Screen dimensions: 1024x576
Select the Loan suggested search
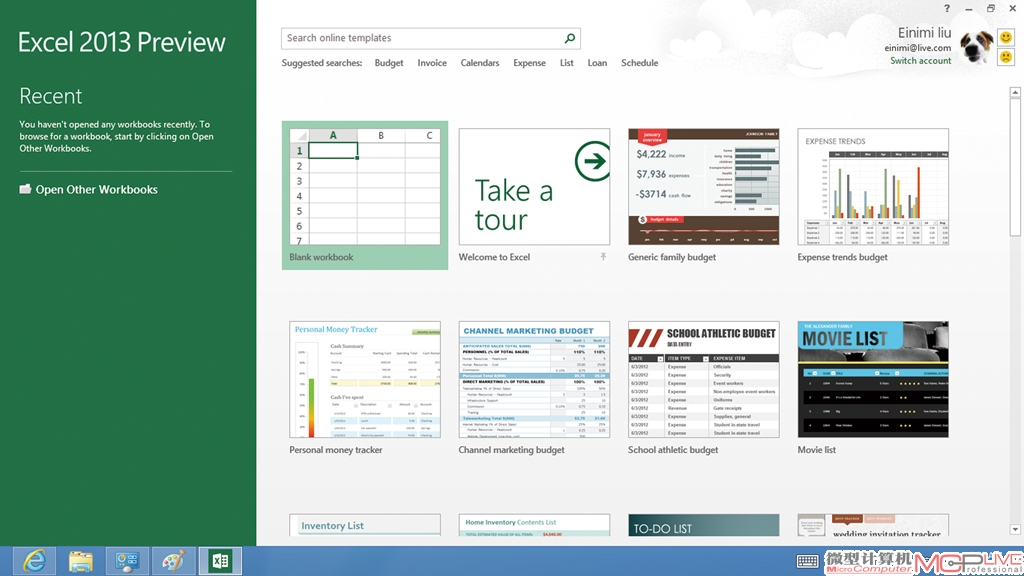[x=597, y=63]
